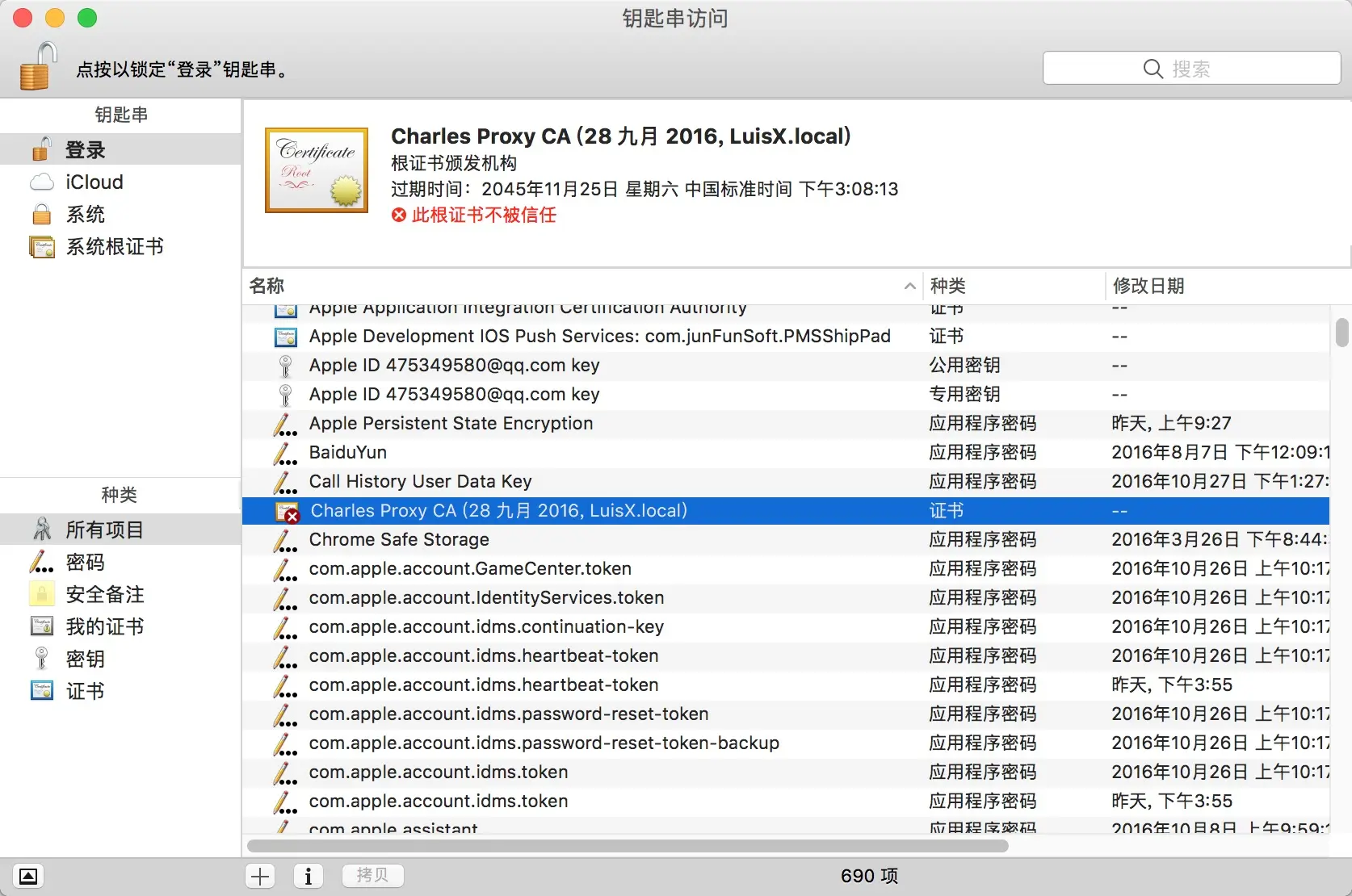Select com.apple.account.idms.password-reset-token-backup row
The image size is (1352, 896).
(786, 743)
